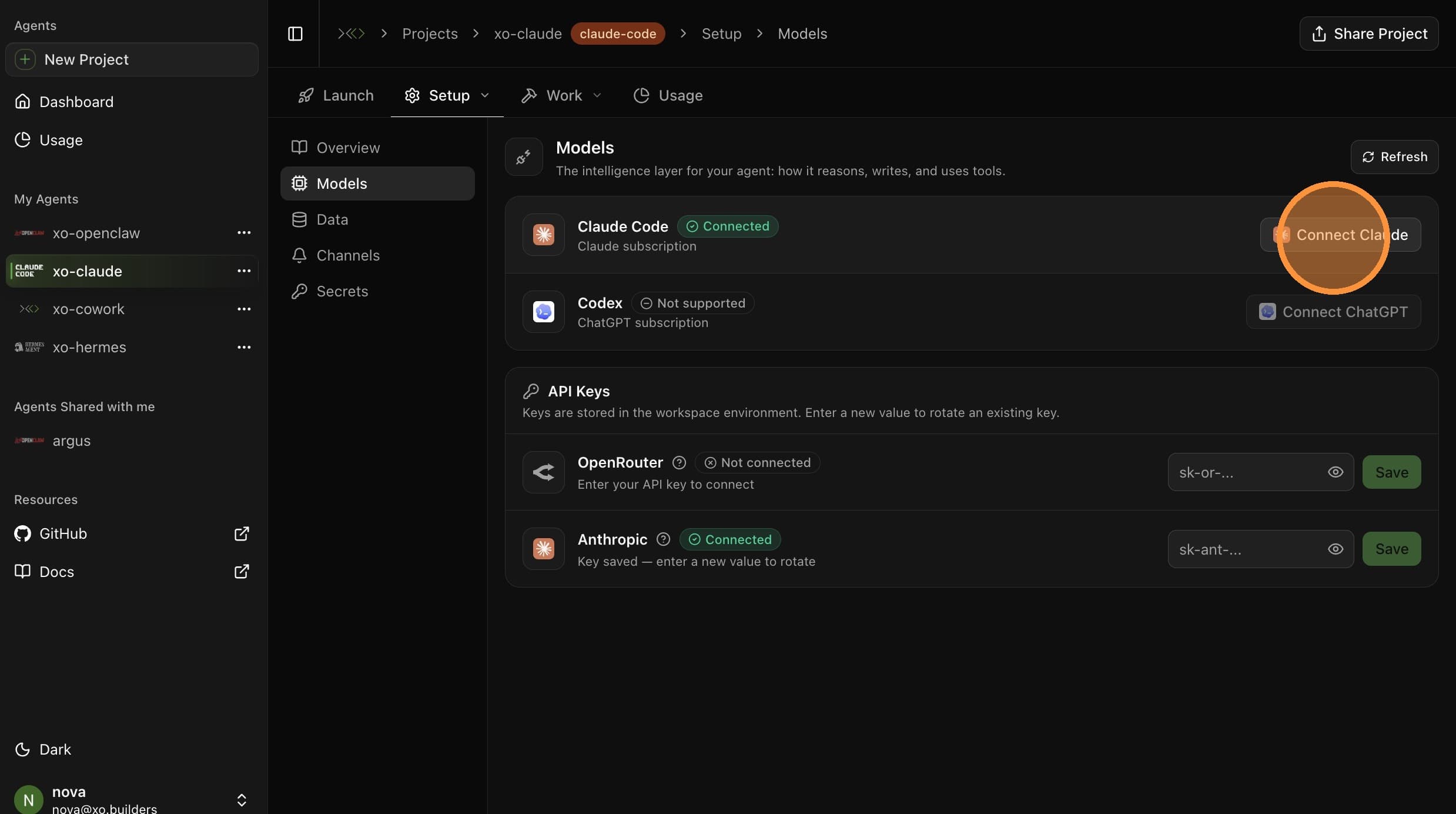The image size is (1456, 814).
Task: Create a New Project
Action: point(132,59)
